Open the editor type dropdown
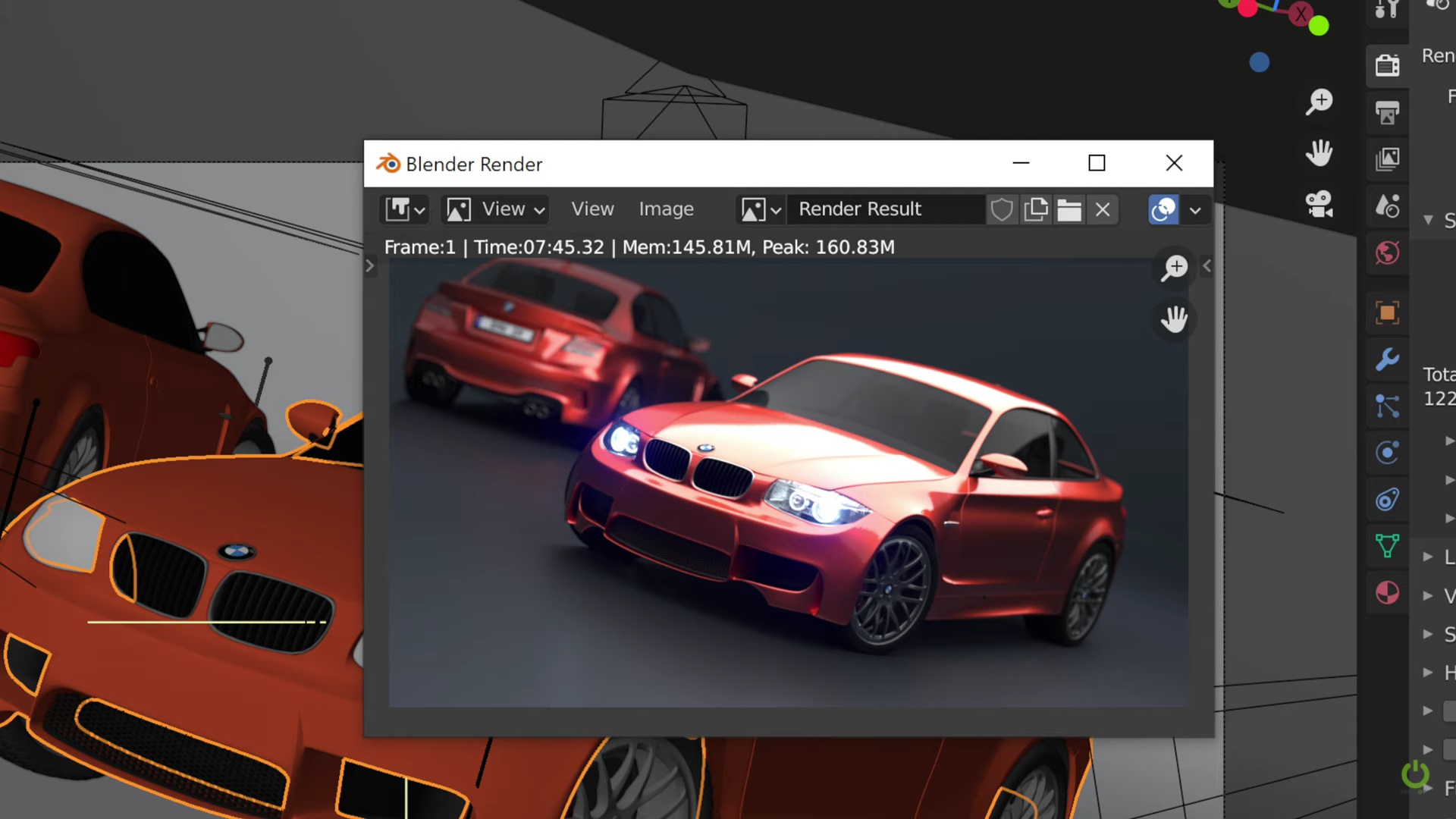 [x=405, y=209]
